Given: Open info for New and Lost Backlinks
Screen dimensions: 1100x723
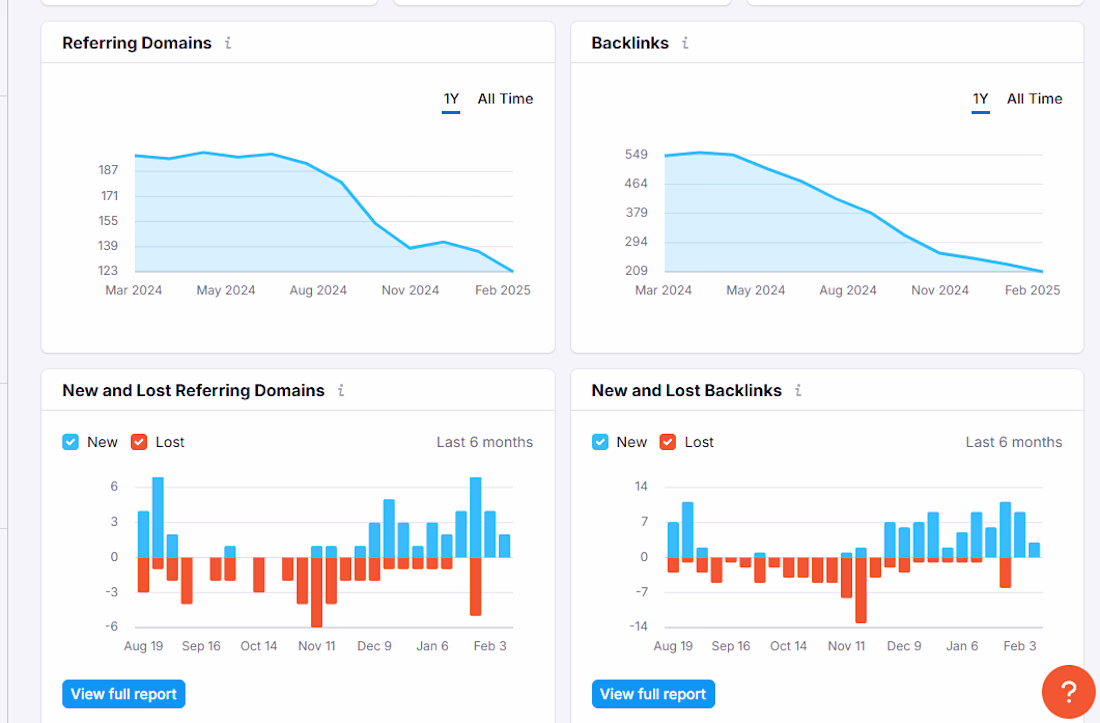Looking at the screenshot, I should 798,391.
